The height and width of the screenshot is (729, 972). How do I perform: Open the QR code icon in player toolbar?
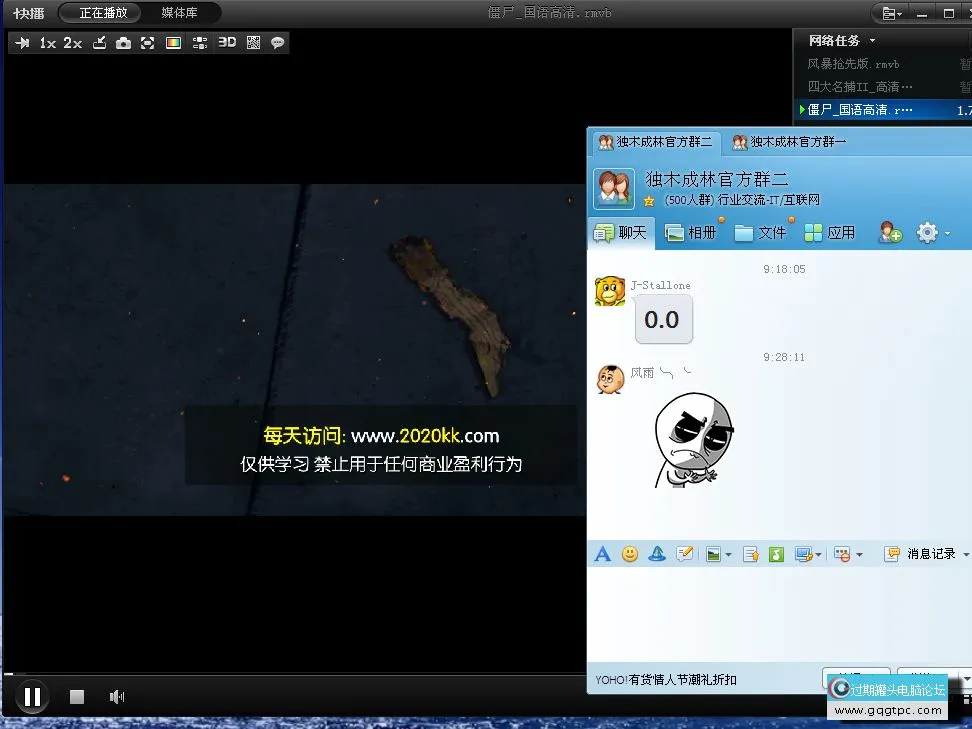(x=254, y=42)
